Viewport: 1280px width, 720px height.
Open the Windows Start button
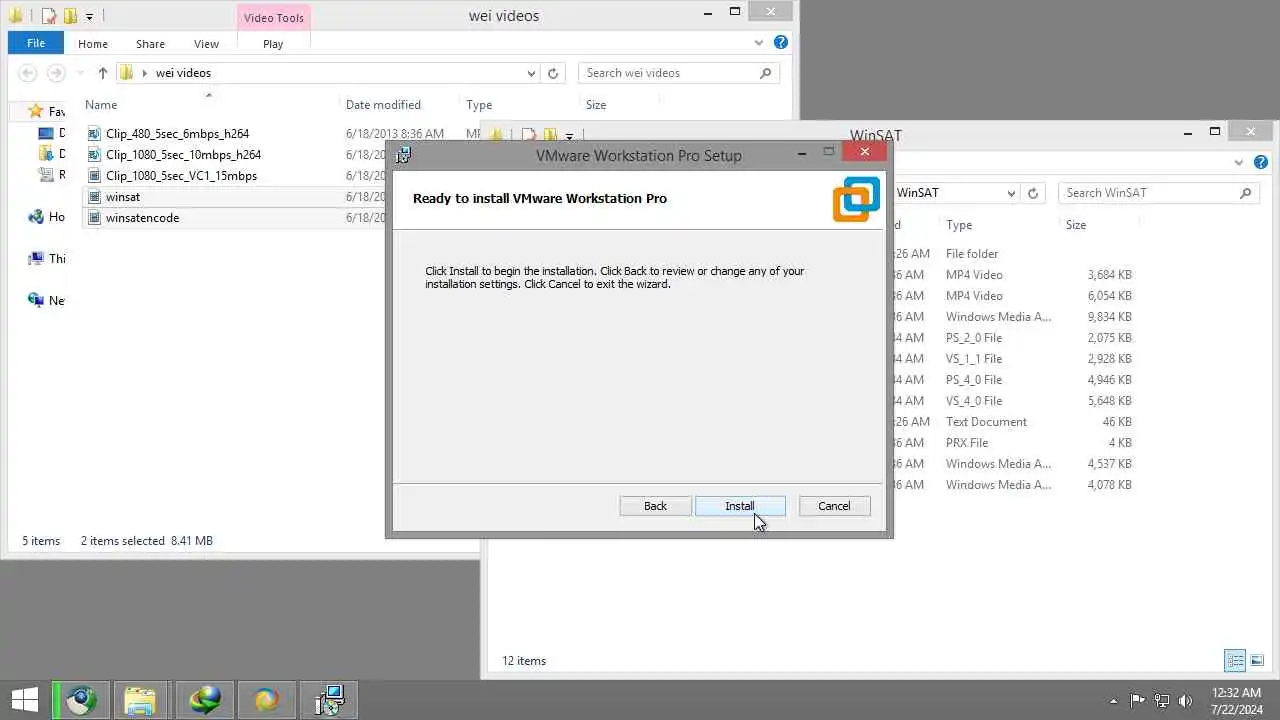[24, 700]
